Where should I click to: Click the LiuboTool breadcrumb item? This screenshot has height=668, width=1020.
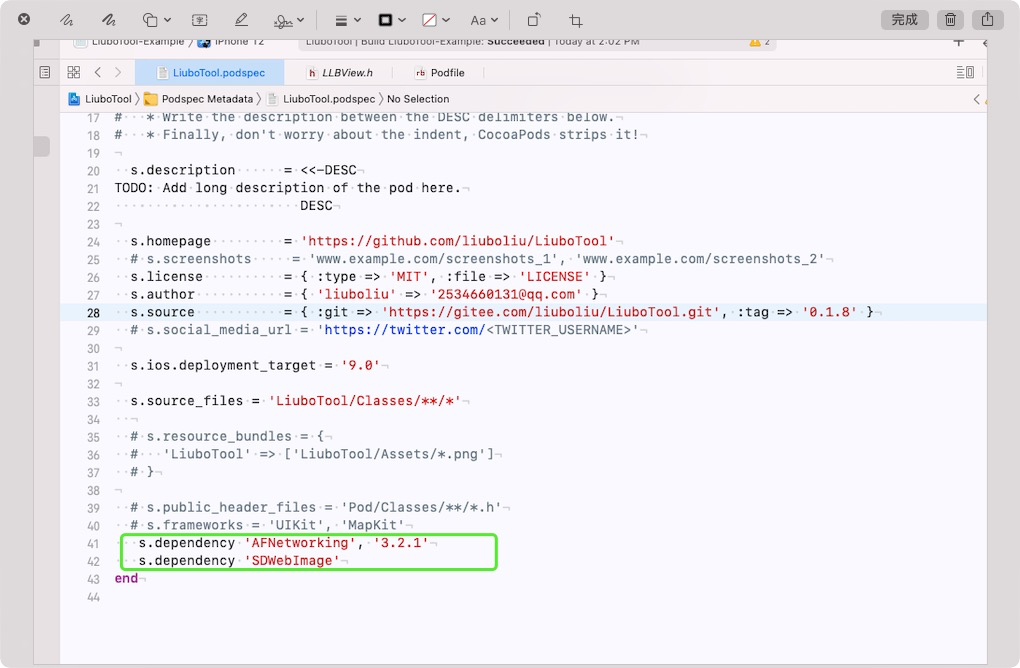pos(100,99)
